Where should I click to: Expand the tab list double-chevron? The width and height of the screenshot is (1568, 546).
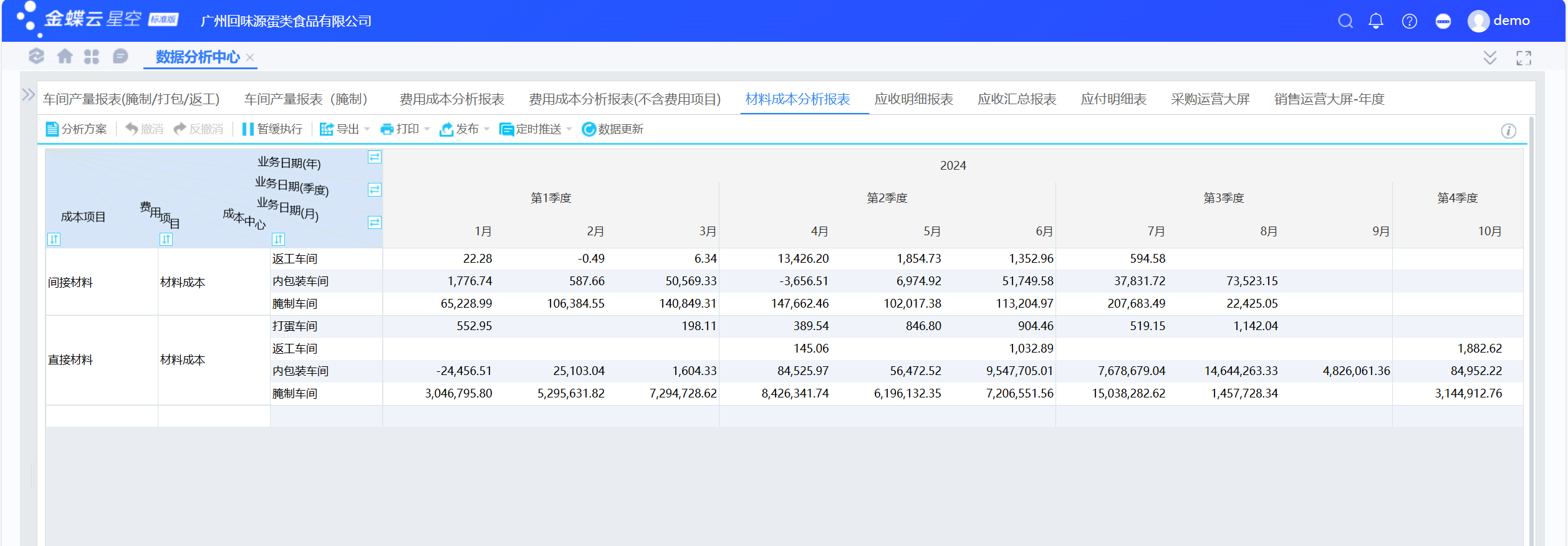point(1490,58)
